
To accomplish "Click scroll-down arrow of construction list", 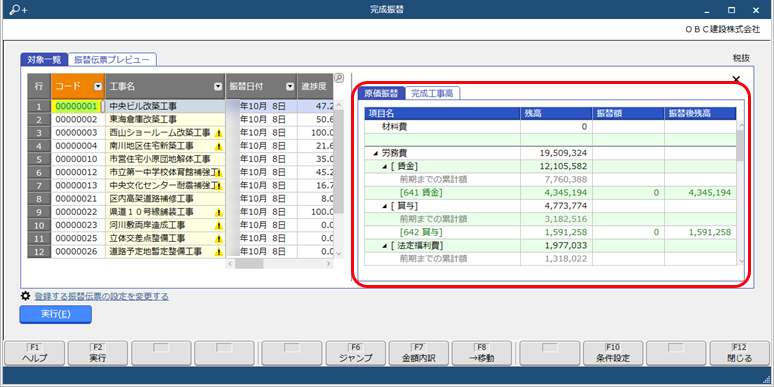I will click(339, 253).
